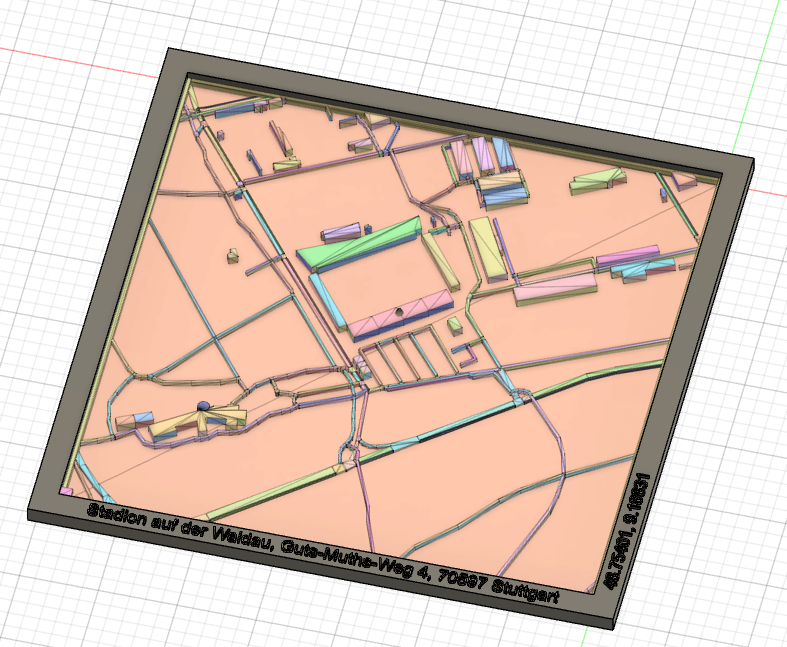This screenshot has height=647, width=787.
Task: Select the engraved "Stadion auf der Waldau" address text
Action: [322, 553]
